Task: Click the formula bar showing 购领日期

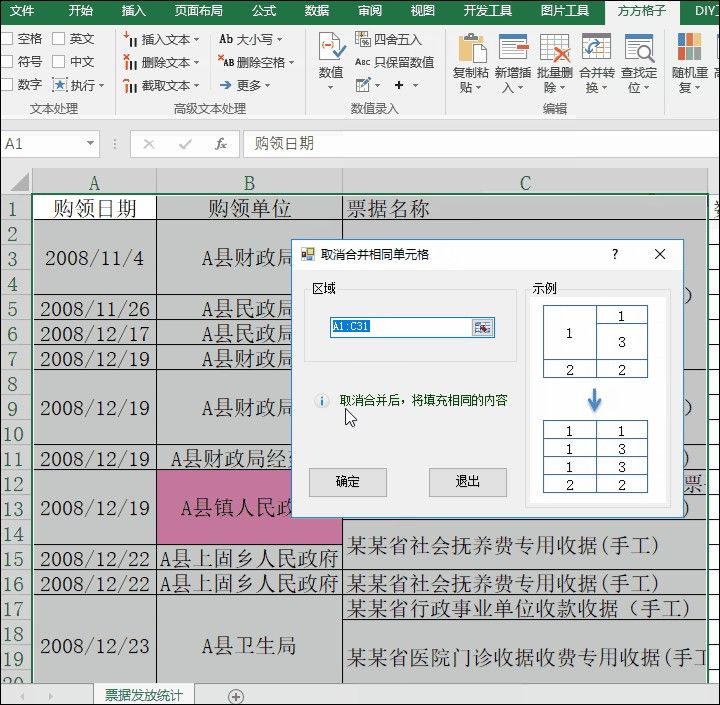Action: [481, 144]
